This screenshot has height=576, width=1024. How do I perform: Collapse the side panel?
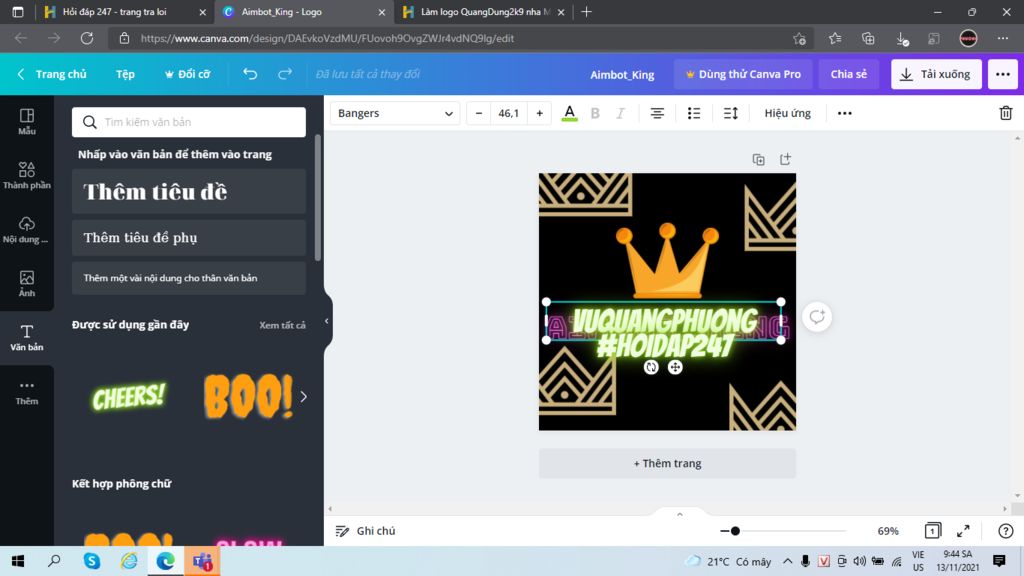tap(327, 321)
